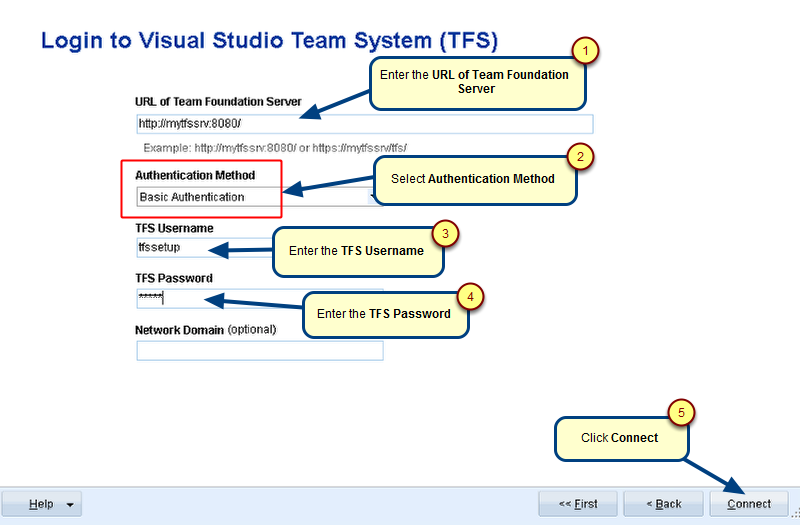Click the 'Select Authentication Method' callout

(475, 180)
